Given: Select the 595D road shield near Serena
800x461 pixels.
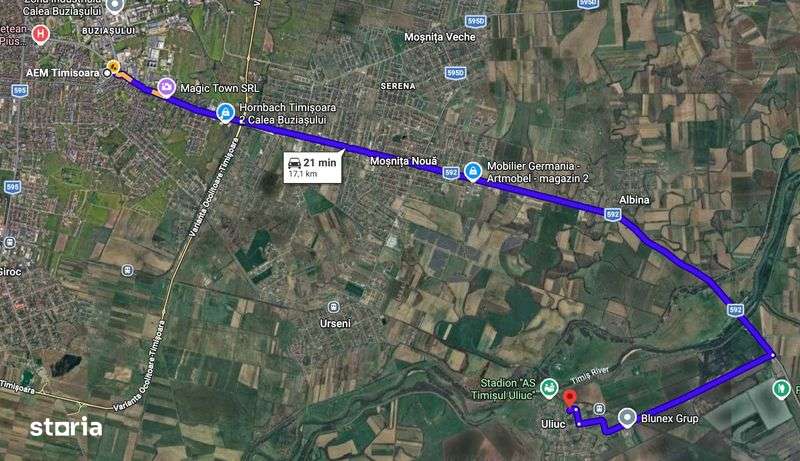Looking at the screenshot, I should tap(455, 73).
